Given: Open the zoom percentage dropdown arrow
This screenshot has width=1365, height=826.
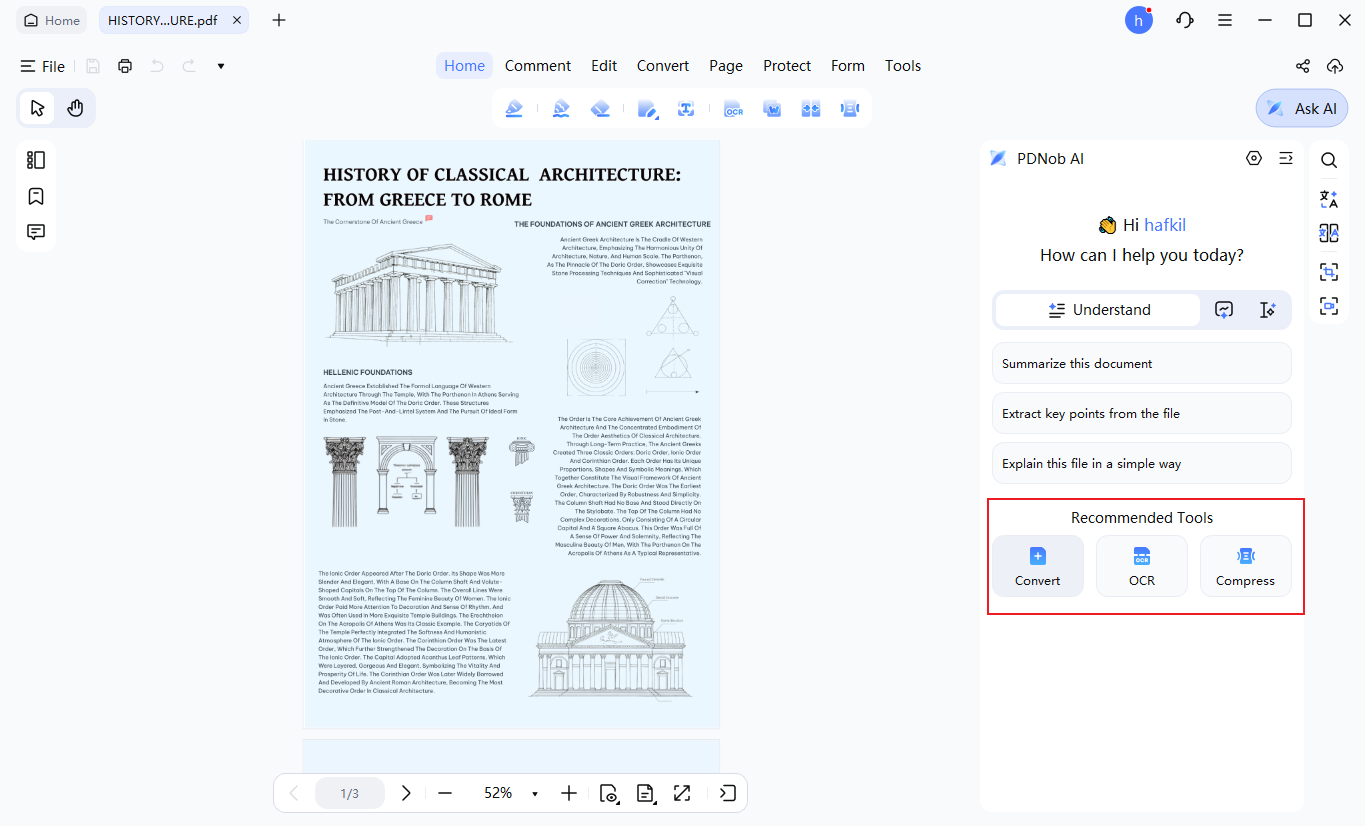Looking at the screenshot, I should coord(535,794).
